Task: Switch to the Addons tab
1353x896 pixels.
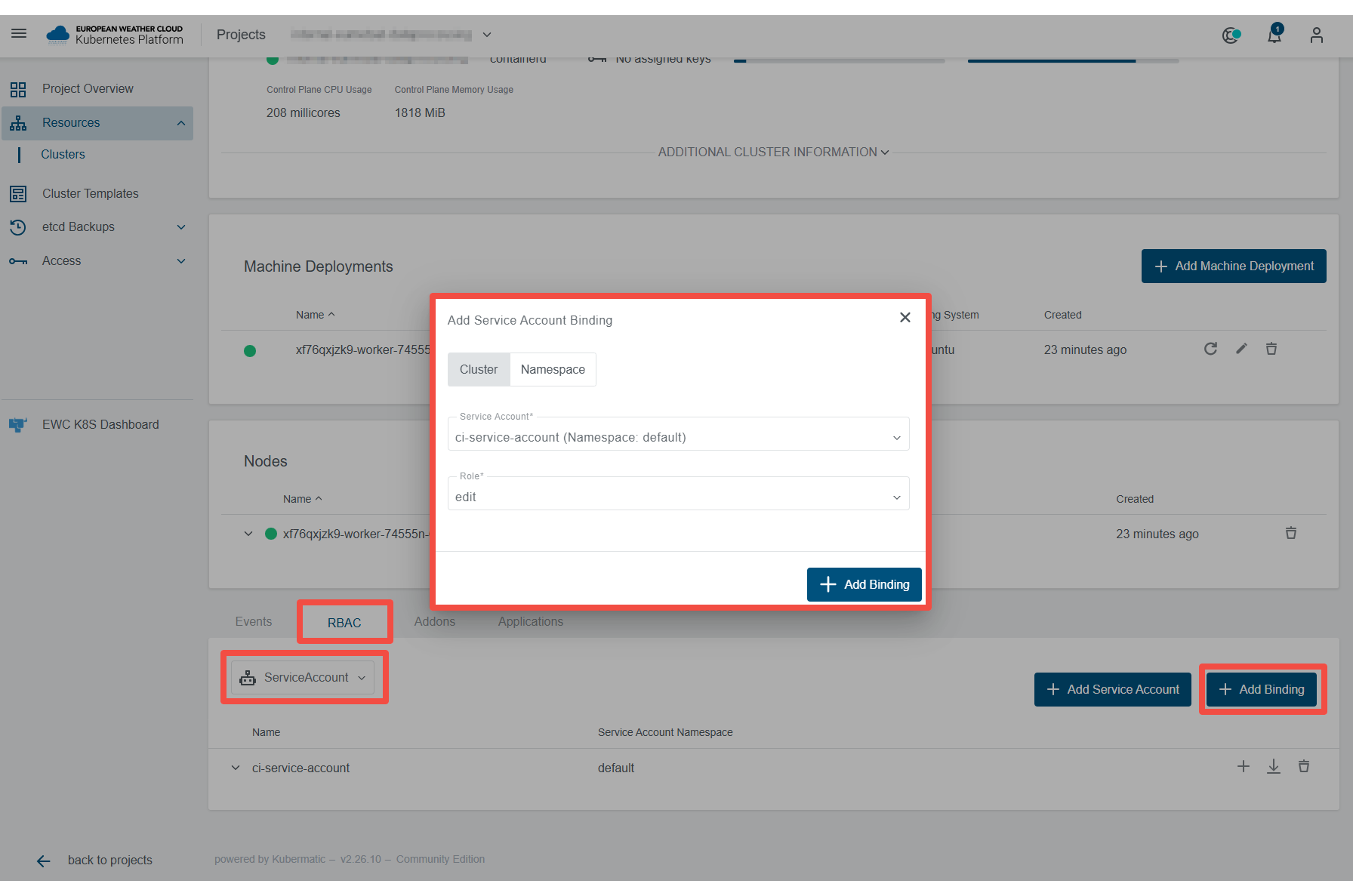Action: click(x=435, y=622)
